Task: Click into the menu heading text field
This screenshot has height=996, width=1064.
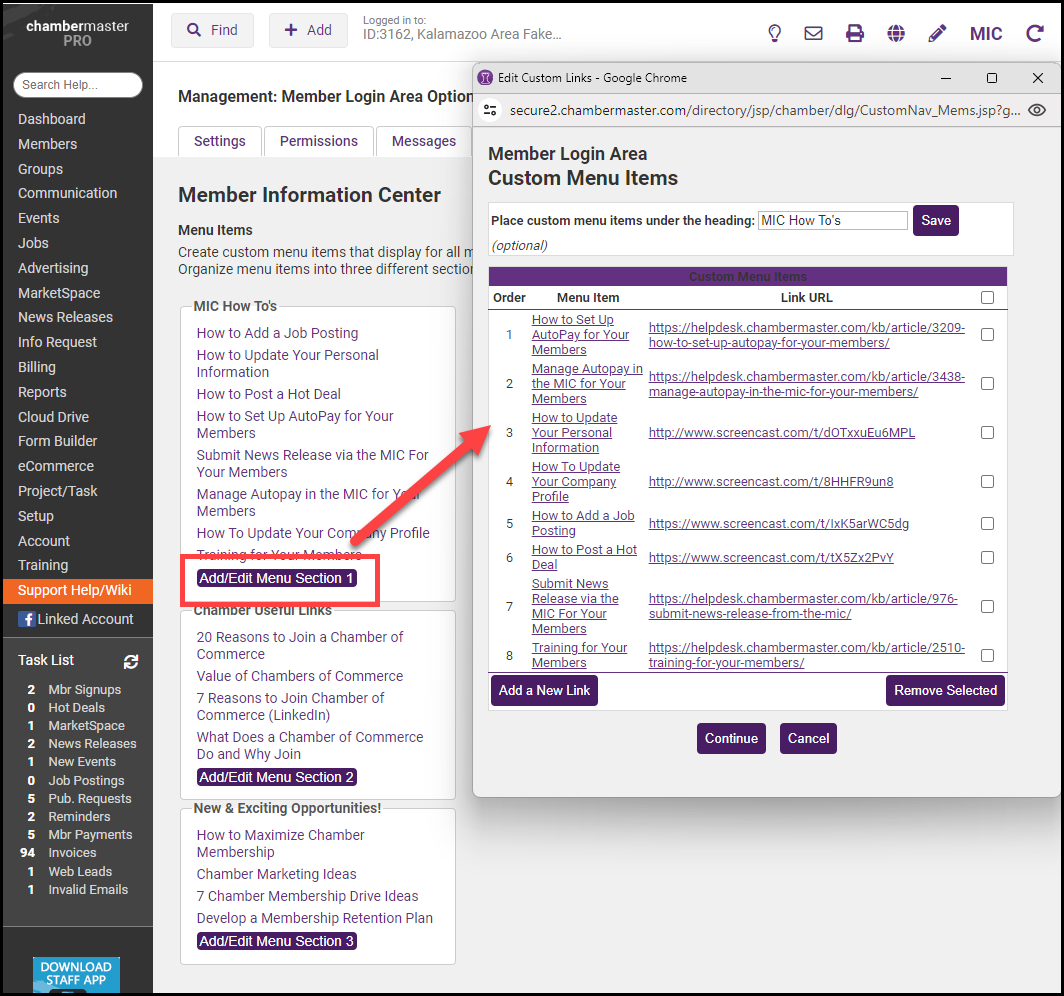Action: coord(832,220)
